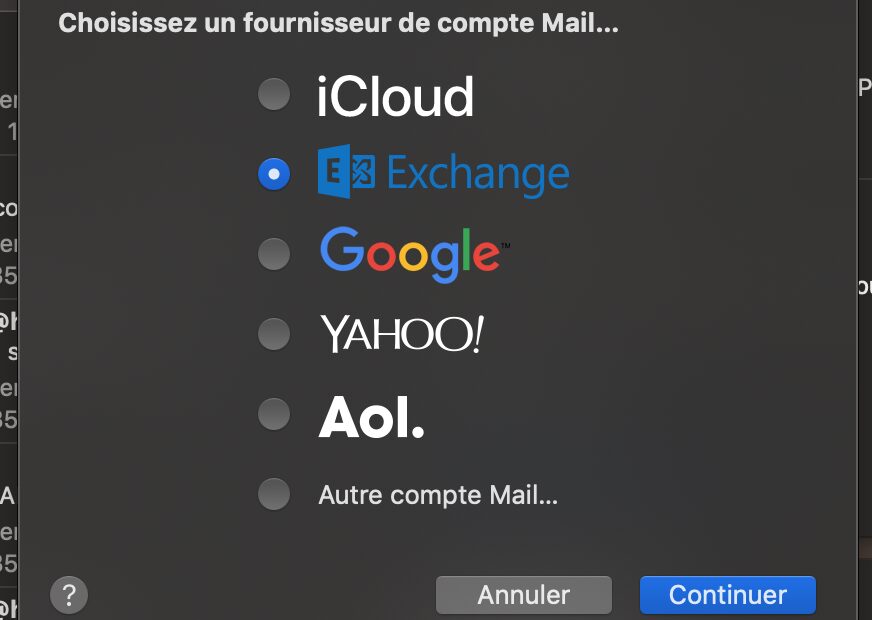Screen dimensions: 872x620
Task: Click the YAHOO! logo
Action: pos(402,334)
